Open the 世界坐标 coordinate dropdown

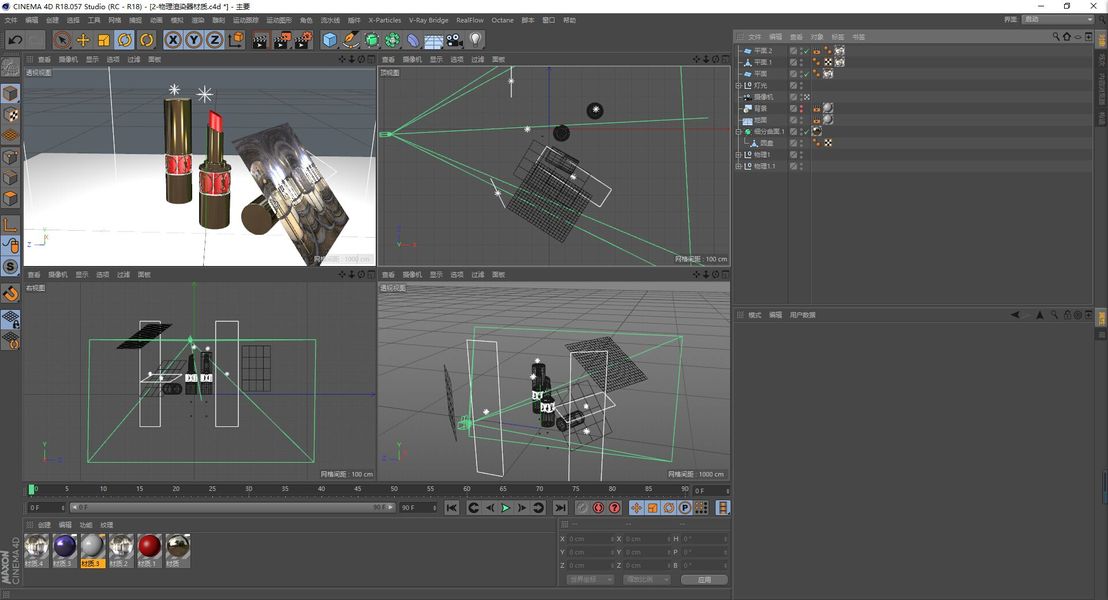click(590, 580)
